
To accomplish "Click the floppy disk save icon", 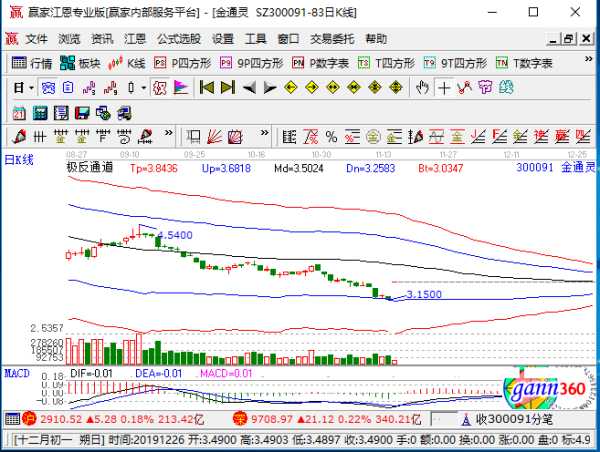I will coord(82,113).
